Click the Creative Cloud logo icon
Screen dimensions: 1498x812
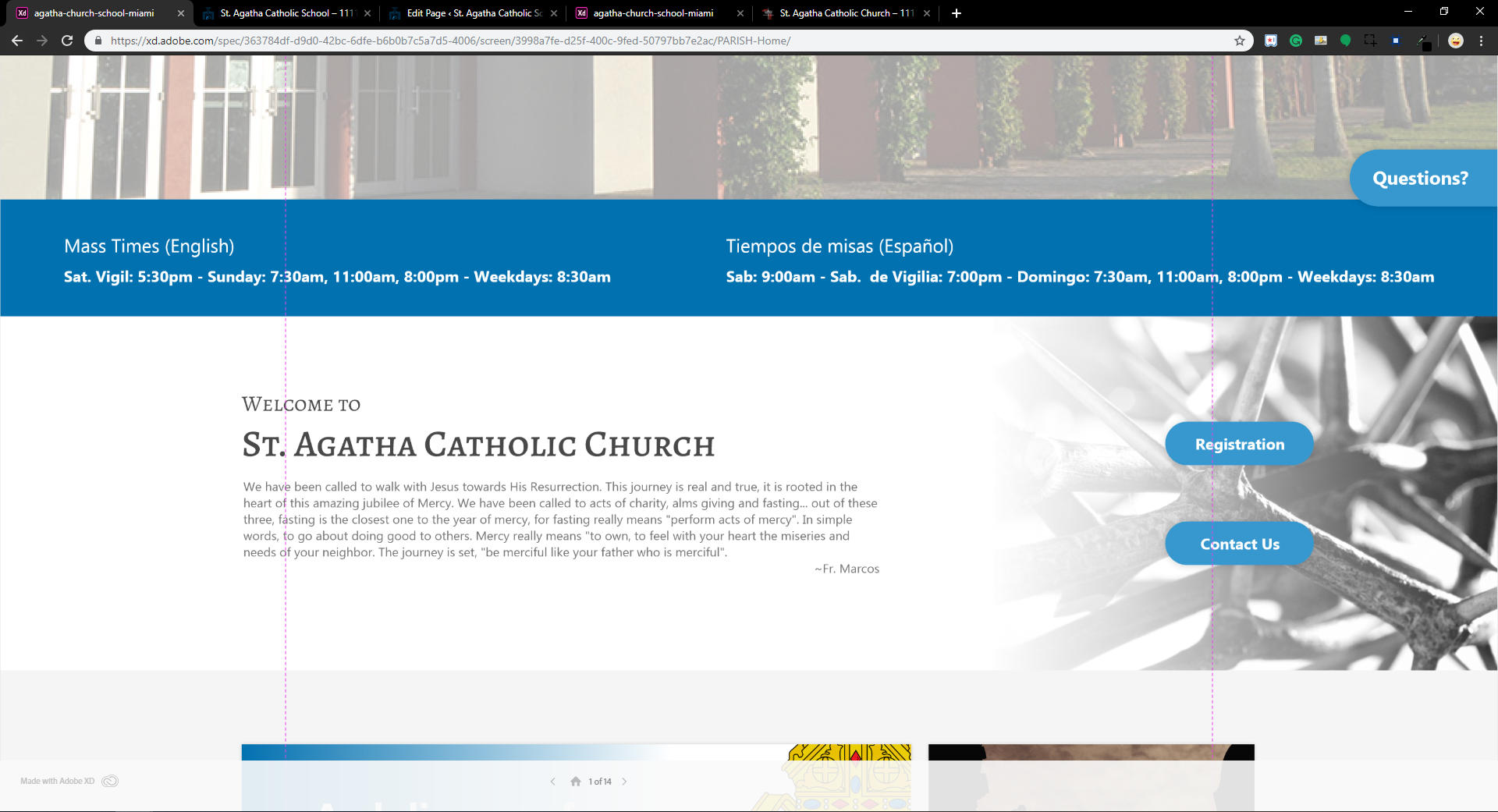point(110,782)
